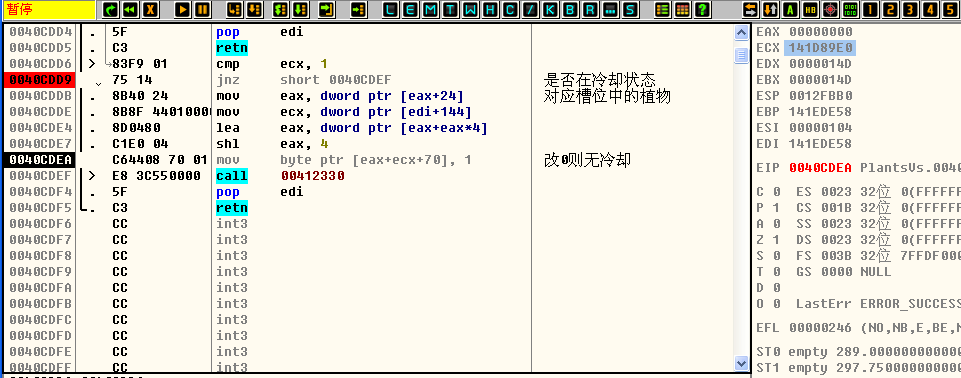Open Handles window with H icon

[490, 9]
